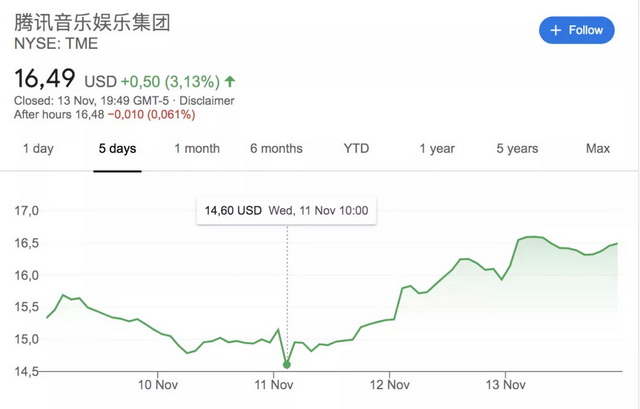Select the Max time range
Screen dimensions: 640x409
[598, 148]
